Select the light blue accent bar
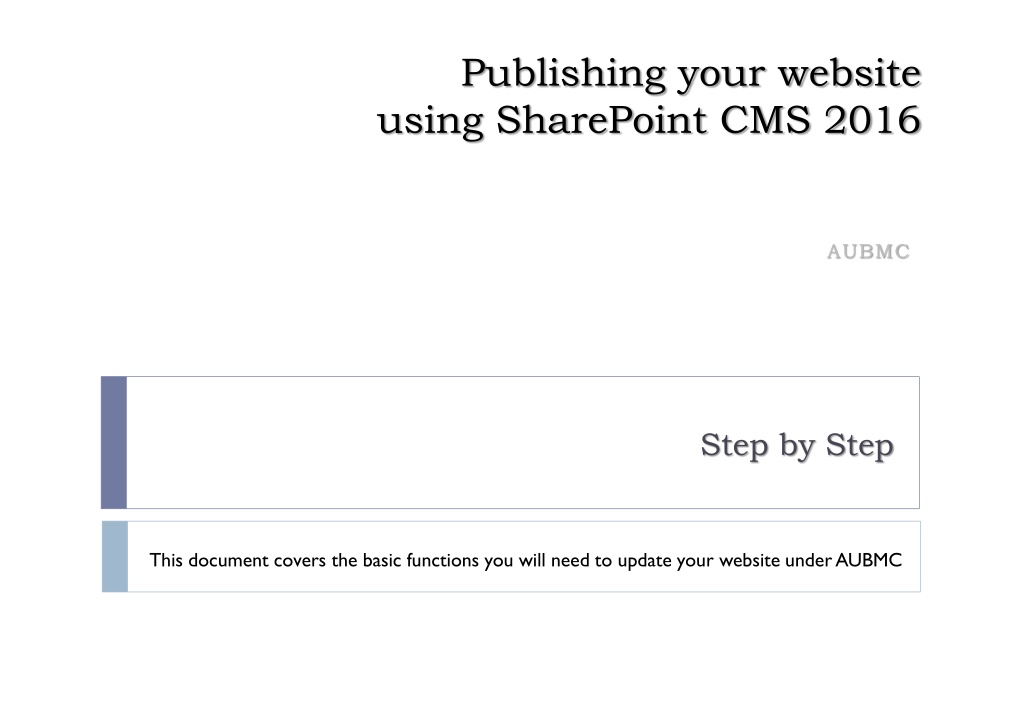 tap(115, 557)
